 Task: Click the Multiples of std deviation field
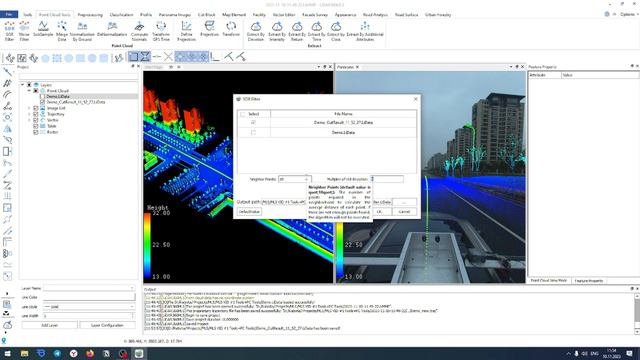coord(387,179)
